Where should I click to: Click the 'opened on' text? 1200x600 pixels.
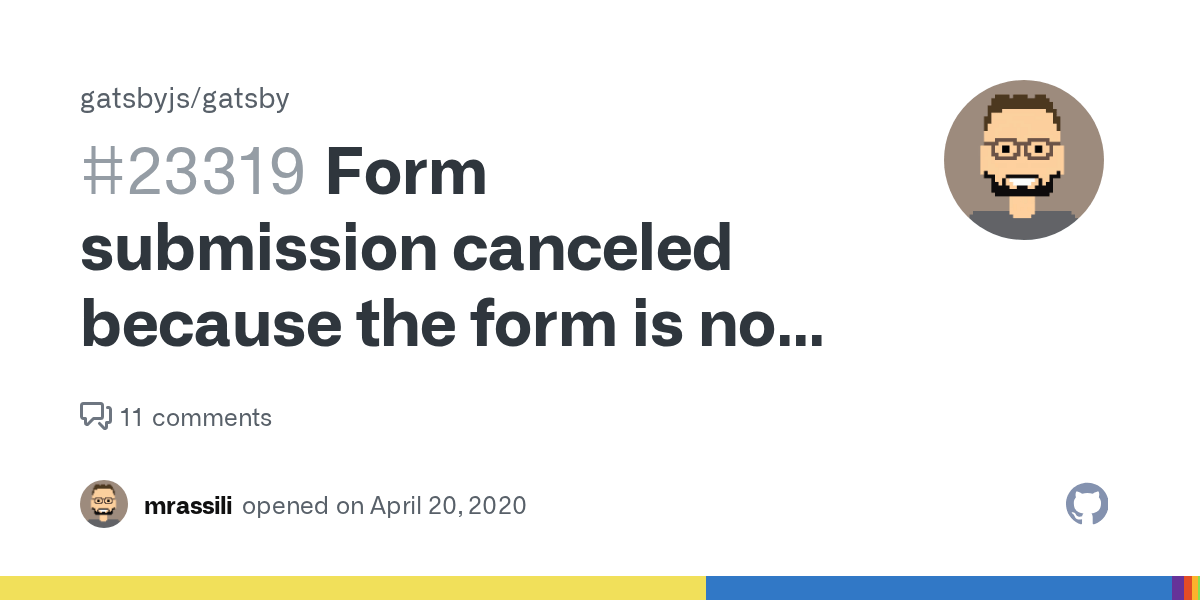click(x=303, y=506)
